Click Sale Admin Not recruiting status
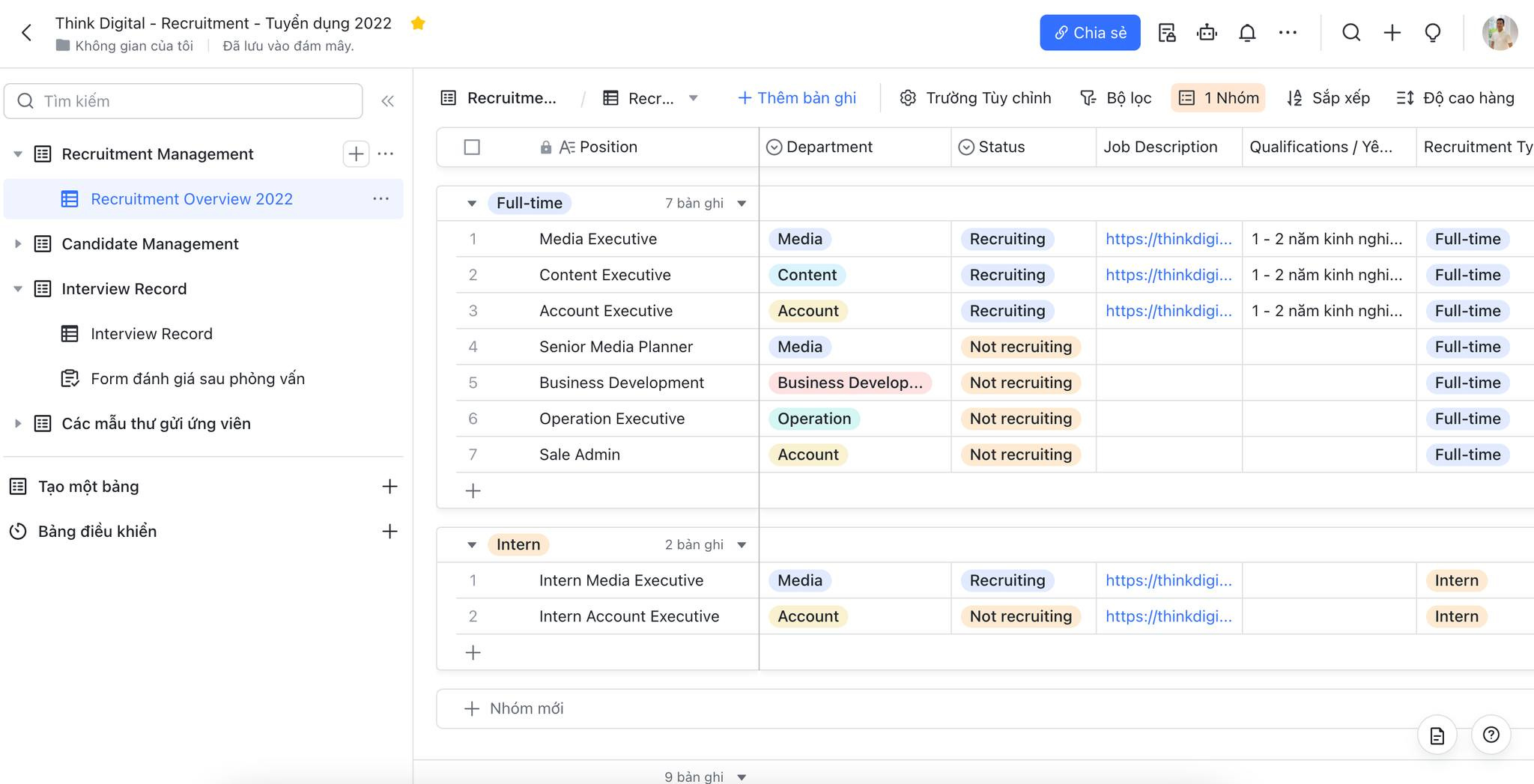This screenshot has height=784, width=1534. [x=1020, y=455]
